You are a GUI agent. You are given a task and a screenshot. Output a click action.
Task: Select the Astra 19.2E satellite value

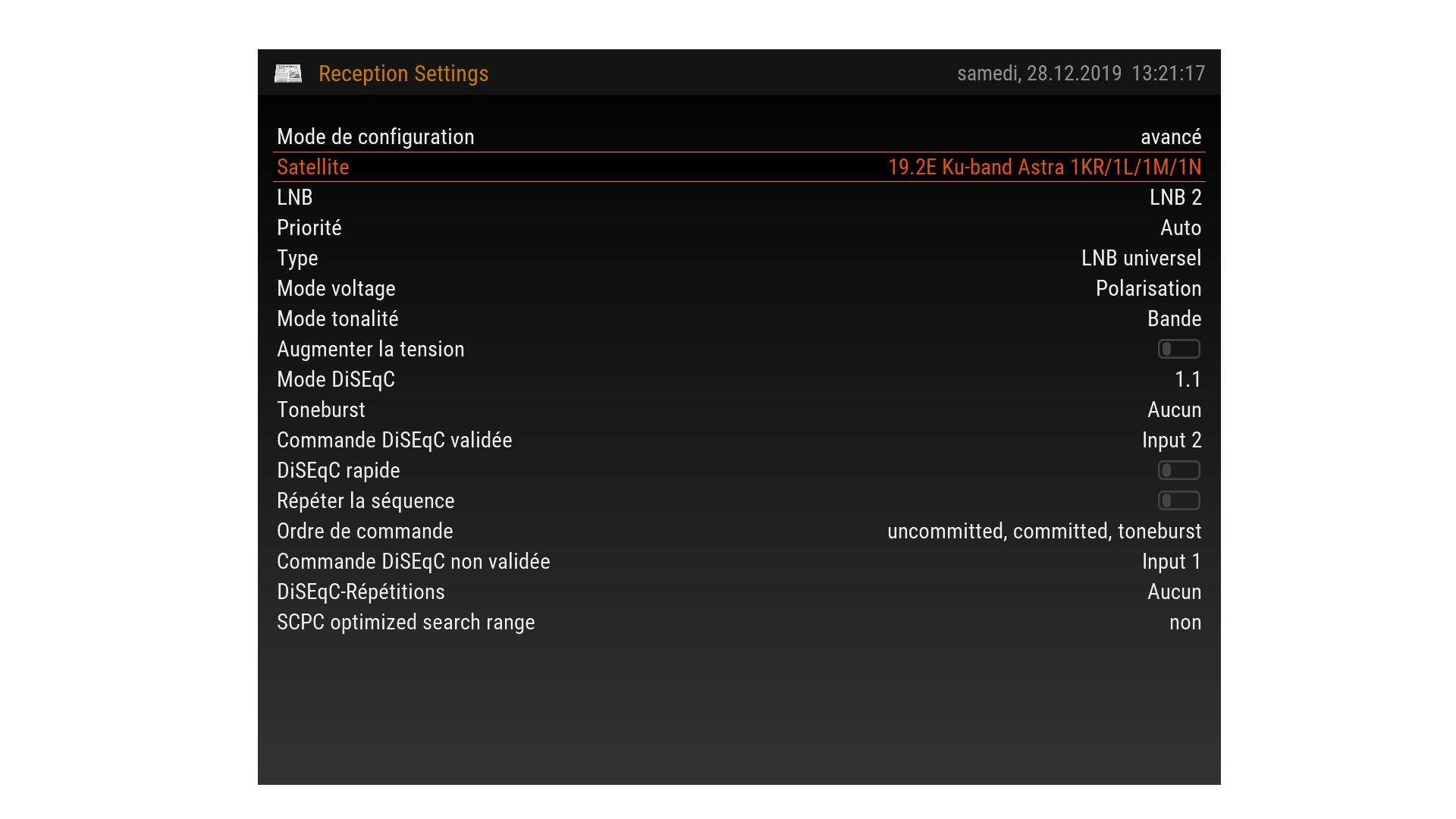[1044, 167]
